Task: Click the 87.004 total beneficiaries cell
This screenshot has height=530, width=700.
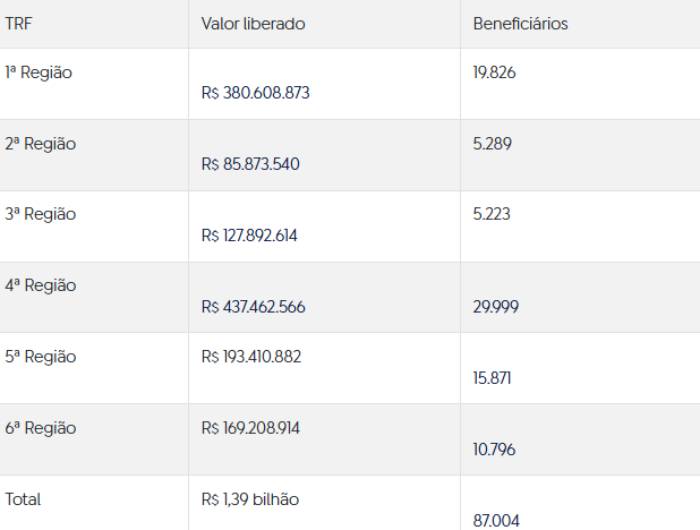Action: coord(496,520)
